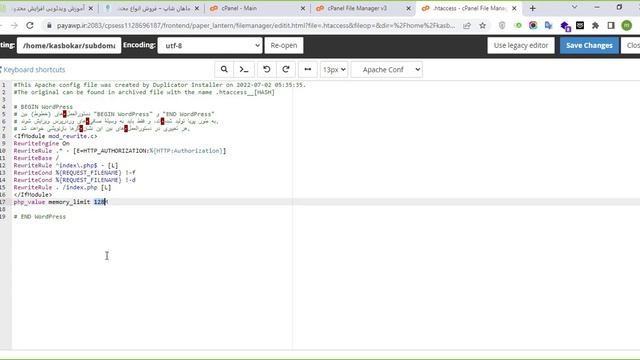
Task: Toggle line wrap icon
Action: 308,69
